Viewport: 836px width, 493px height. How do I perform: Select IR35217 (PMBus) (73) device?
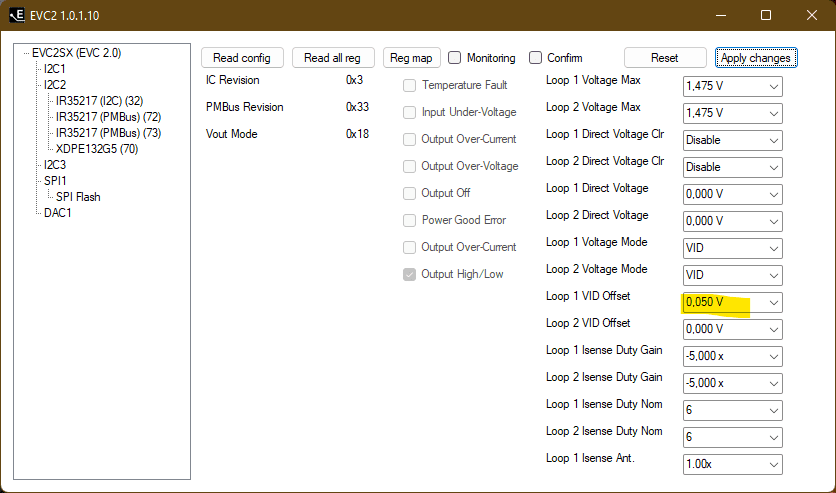(108, 133)
